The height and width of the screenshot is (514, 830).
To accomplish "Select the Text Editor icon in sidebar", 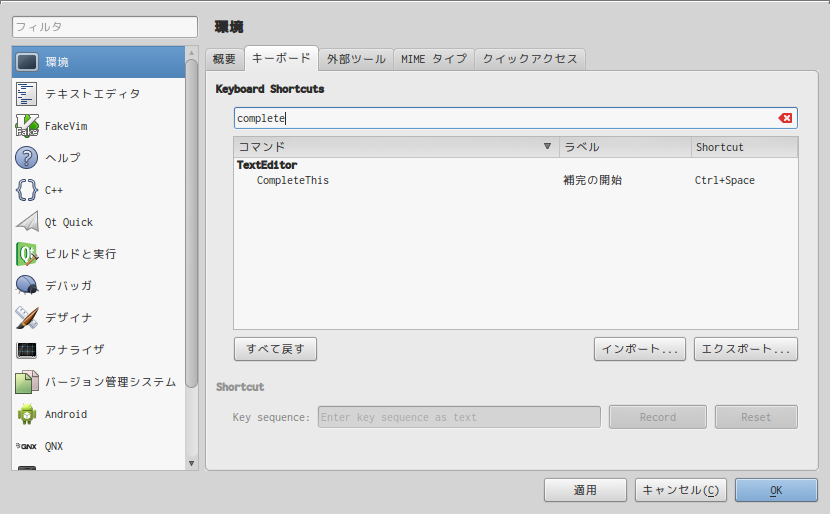I will 27,94.
